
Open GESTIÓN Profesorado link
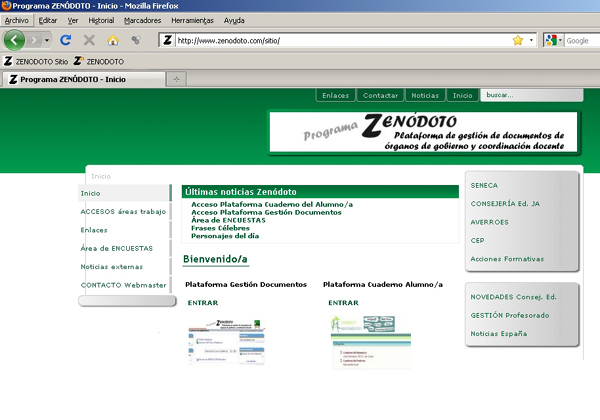click(510, 315)
